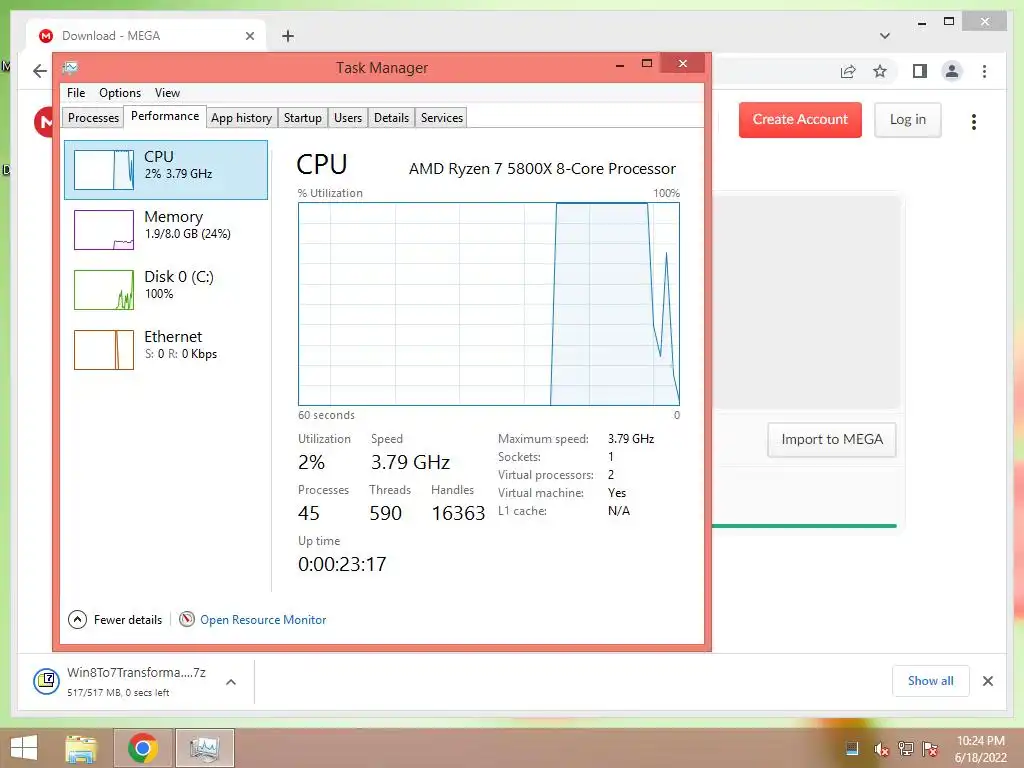Select the Ethernet performance item
Image resolution: width=1024 pixels, height=768 pixels.
pos(166,349)
